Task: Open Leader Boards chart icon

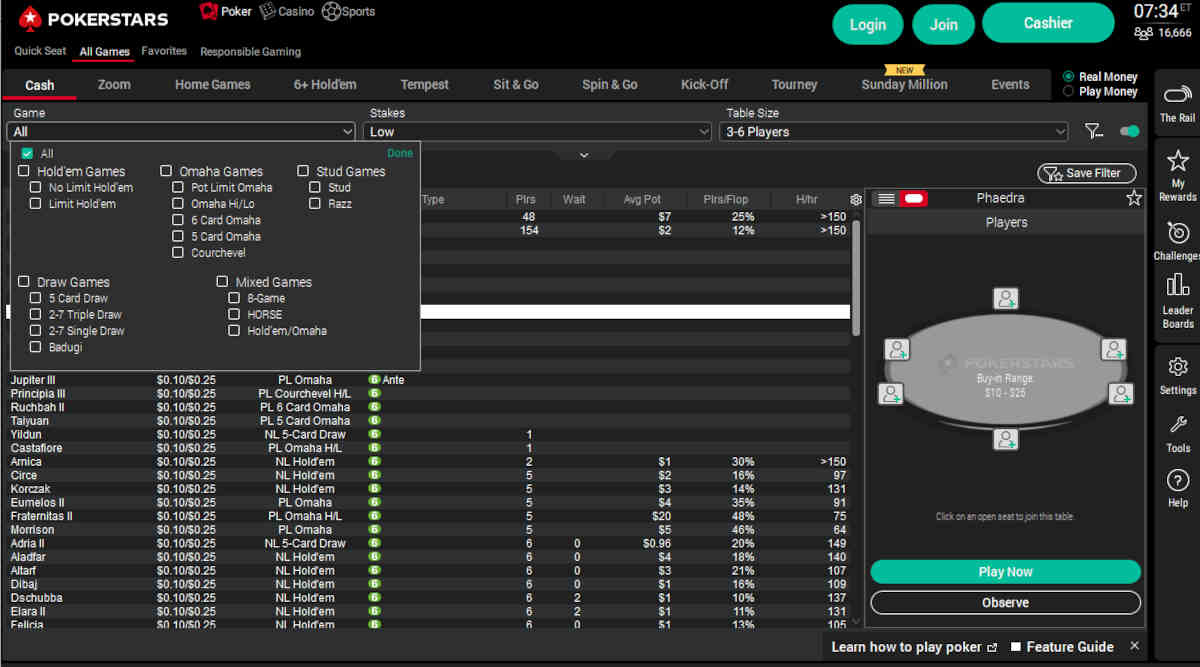Action: click(1177, 285)
